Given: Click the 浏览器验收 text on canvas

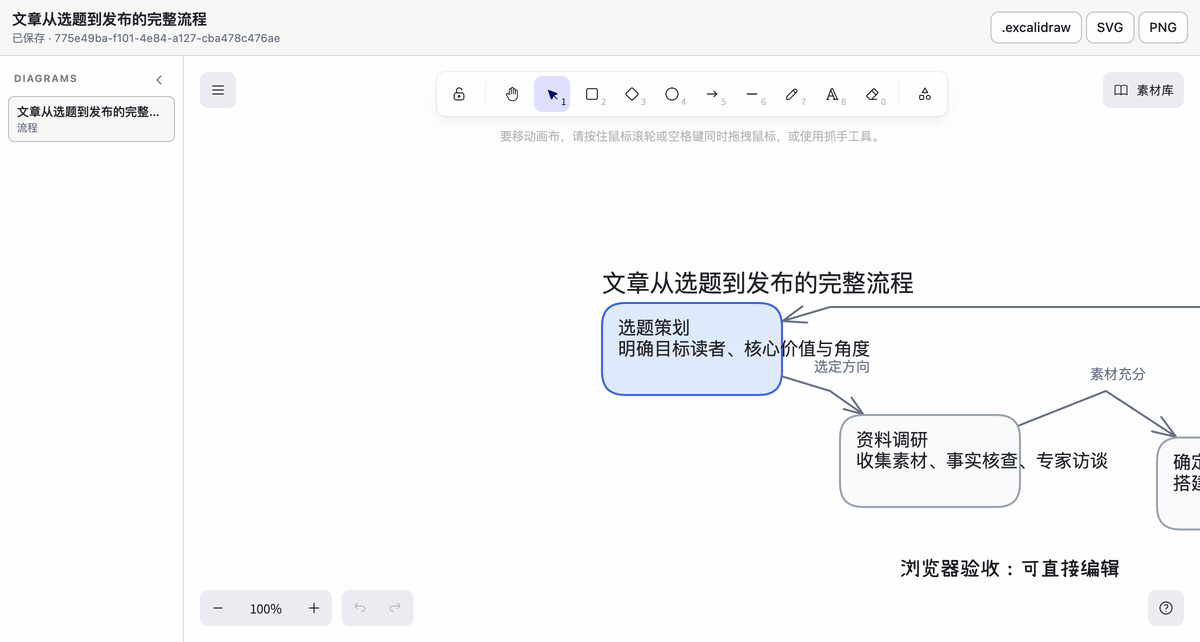Looking at the screenshot, I should (x=1010, y=569).
